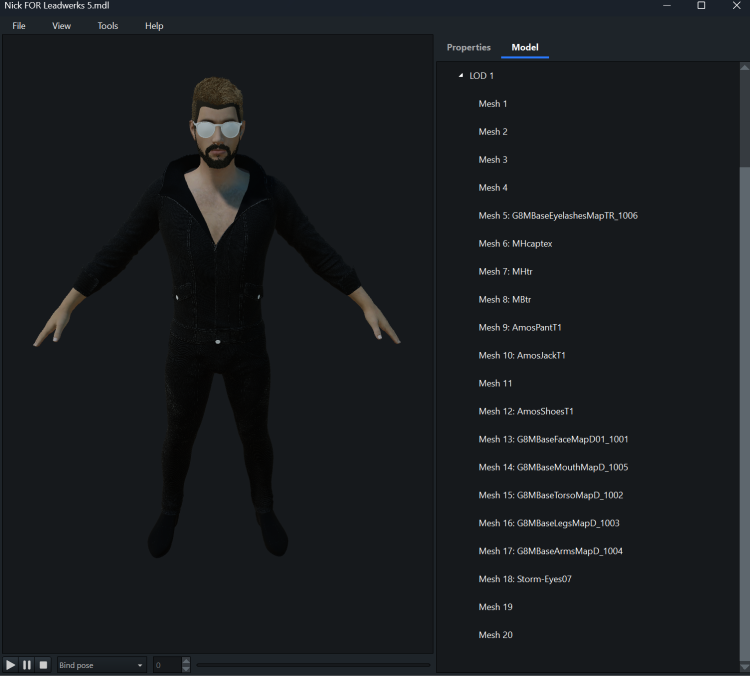Screen dimensions: 750x676
Task: Collapse the LOD 1 tree node
Action: tap(461, 76)
